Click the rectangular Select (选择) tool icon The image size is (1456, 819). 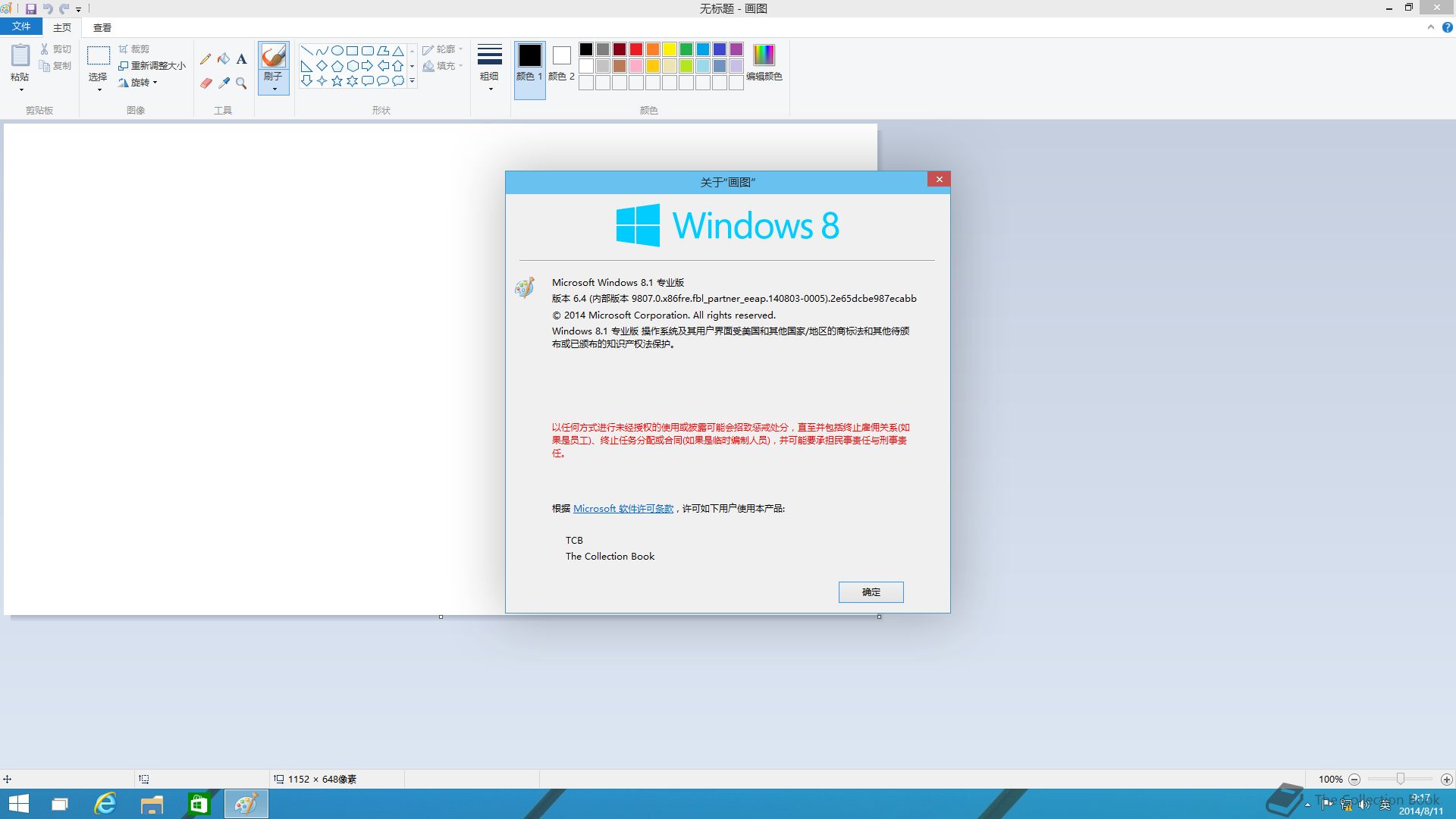99,56
